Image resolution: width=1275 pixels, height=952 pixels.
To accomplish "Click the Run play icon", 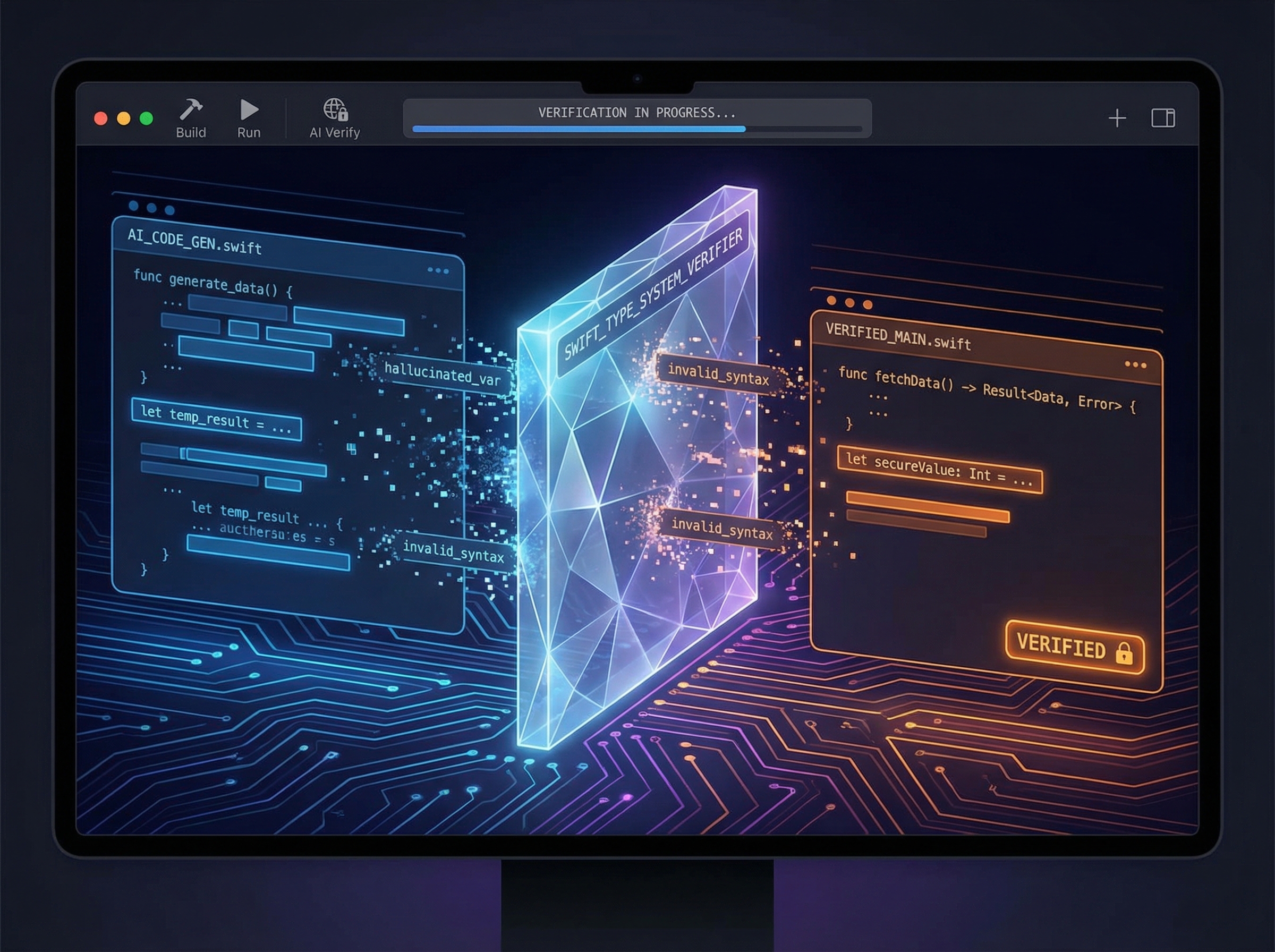I will coord(249,109).
